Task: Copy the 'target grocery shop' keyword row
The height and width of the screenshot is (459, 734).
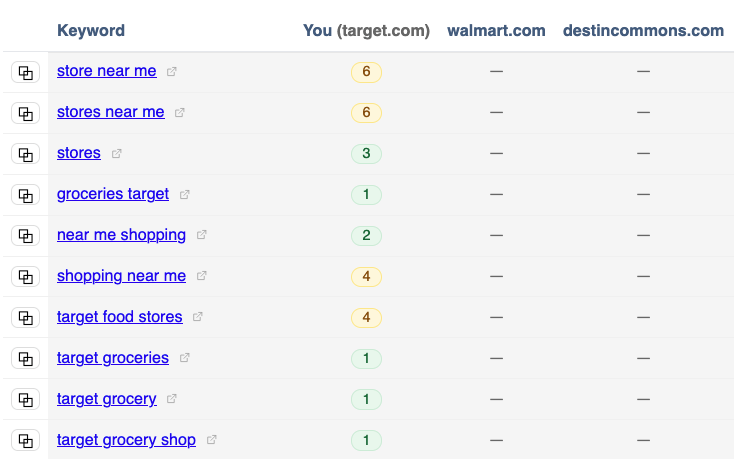Action: (25, 440)
